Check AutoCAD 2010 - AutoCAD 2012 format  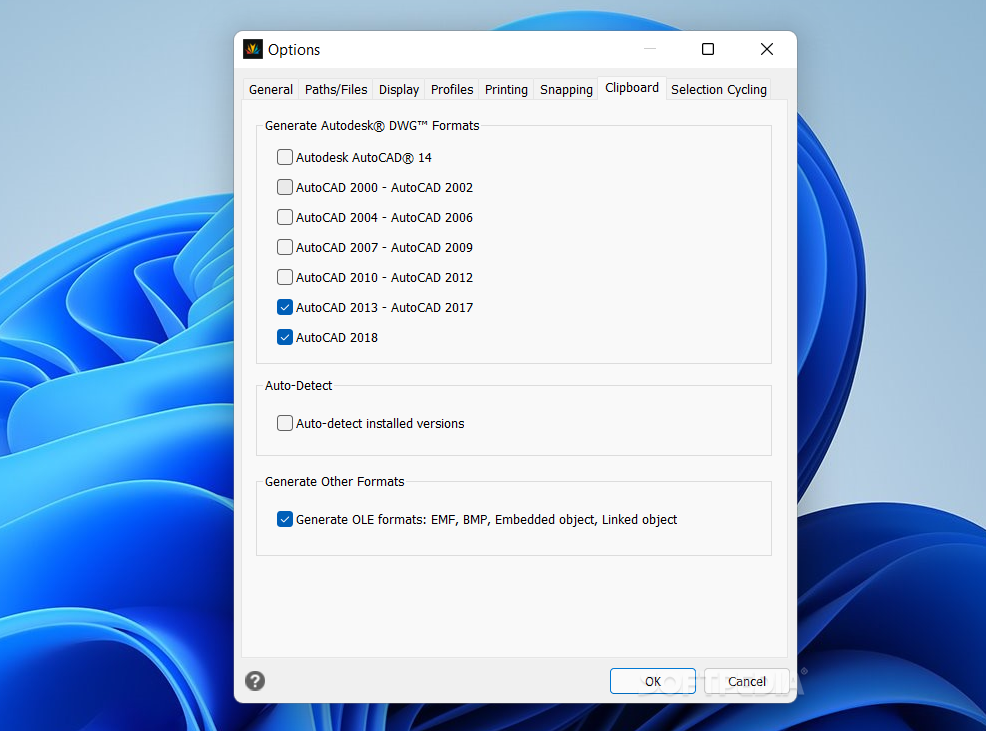pyautogui.click(x=285, y=277)
